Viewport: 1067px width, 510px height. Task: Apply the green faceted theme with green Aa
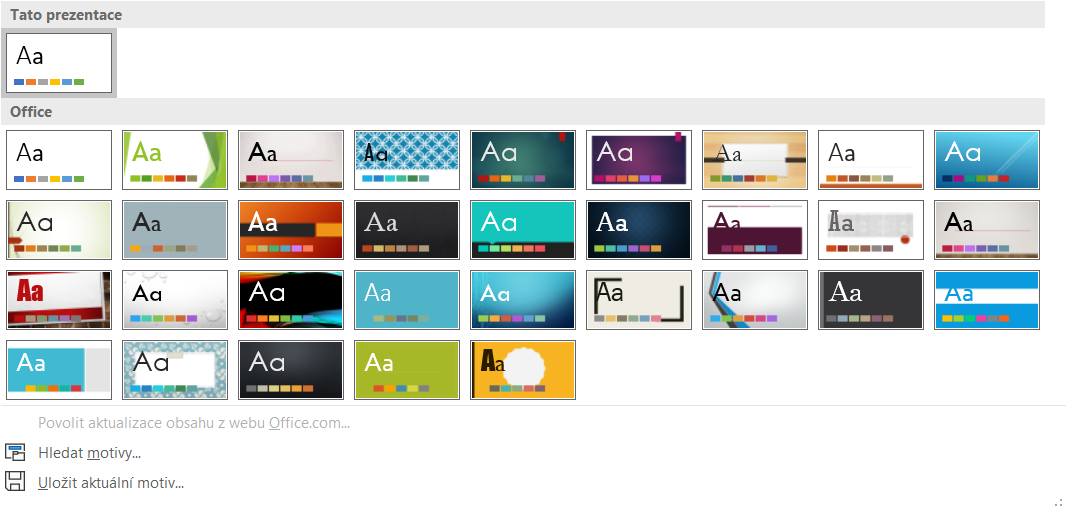point(175,160)
